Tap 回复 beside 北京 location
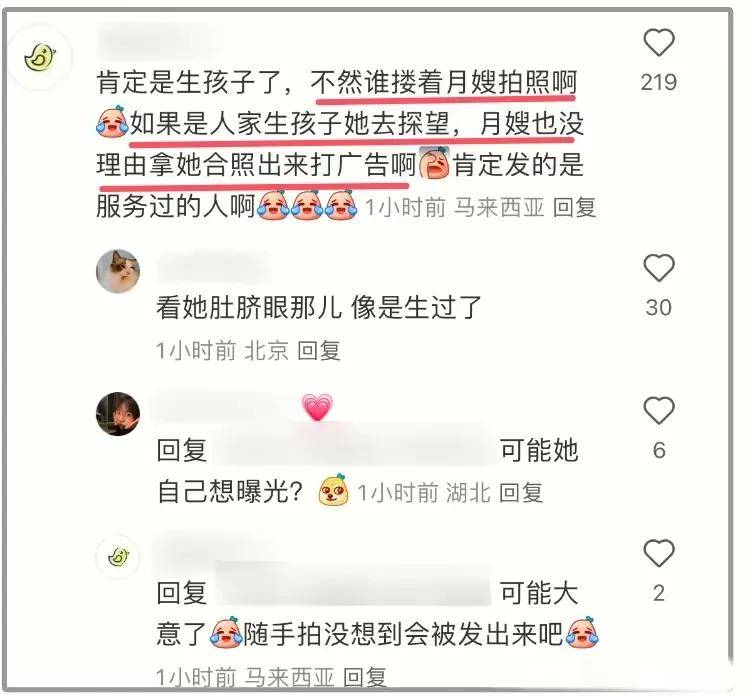The height and width of the screenshot is (696, 748). tap(319, 351)
